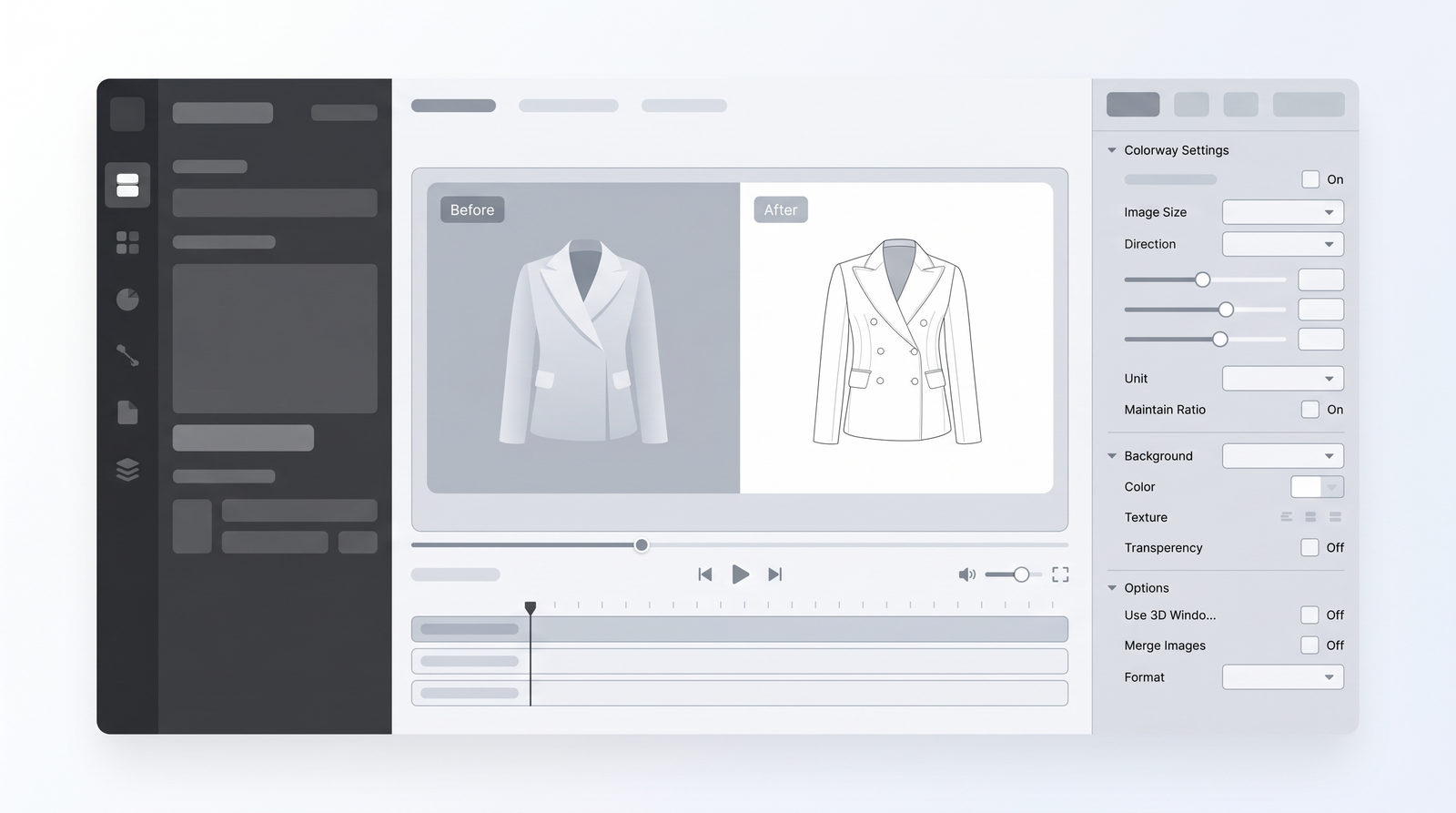Click the video progress bar handle
Image resolution: width=1456 pixels, height=813 pixels.
642,545
